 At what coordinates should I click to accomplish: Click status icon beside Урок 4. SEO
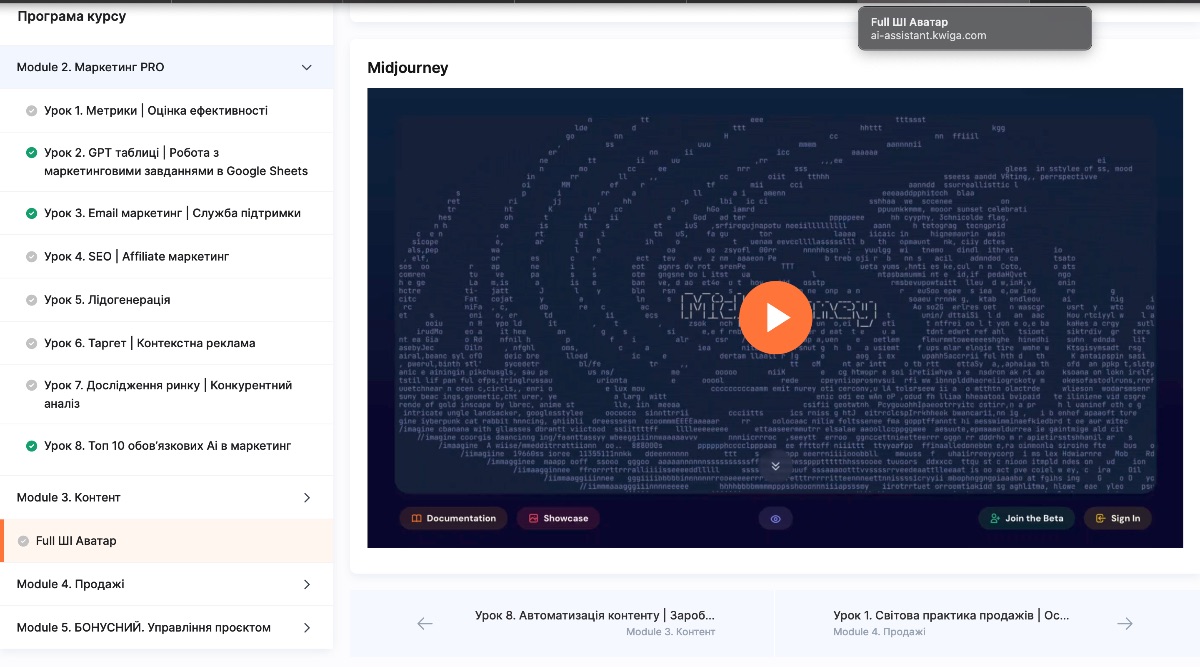[32, 257]
